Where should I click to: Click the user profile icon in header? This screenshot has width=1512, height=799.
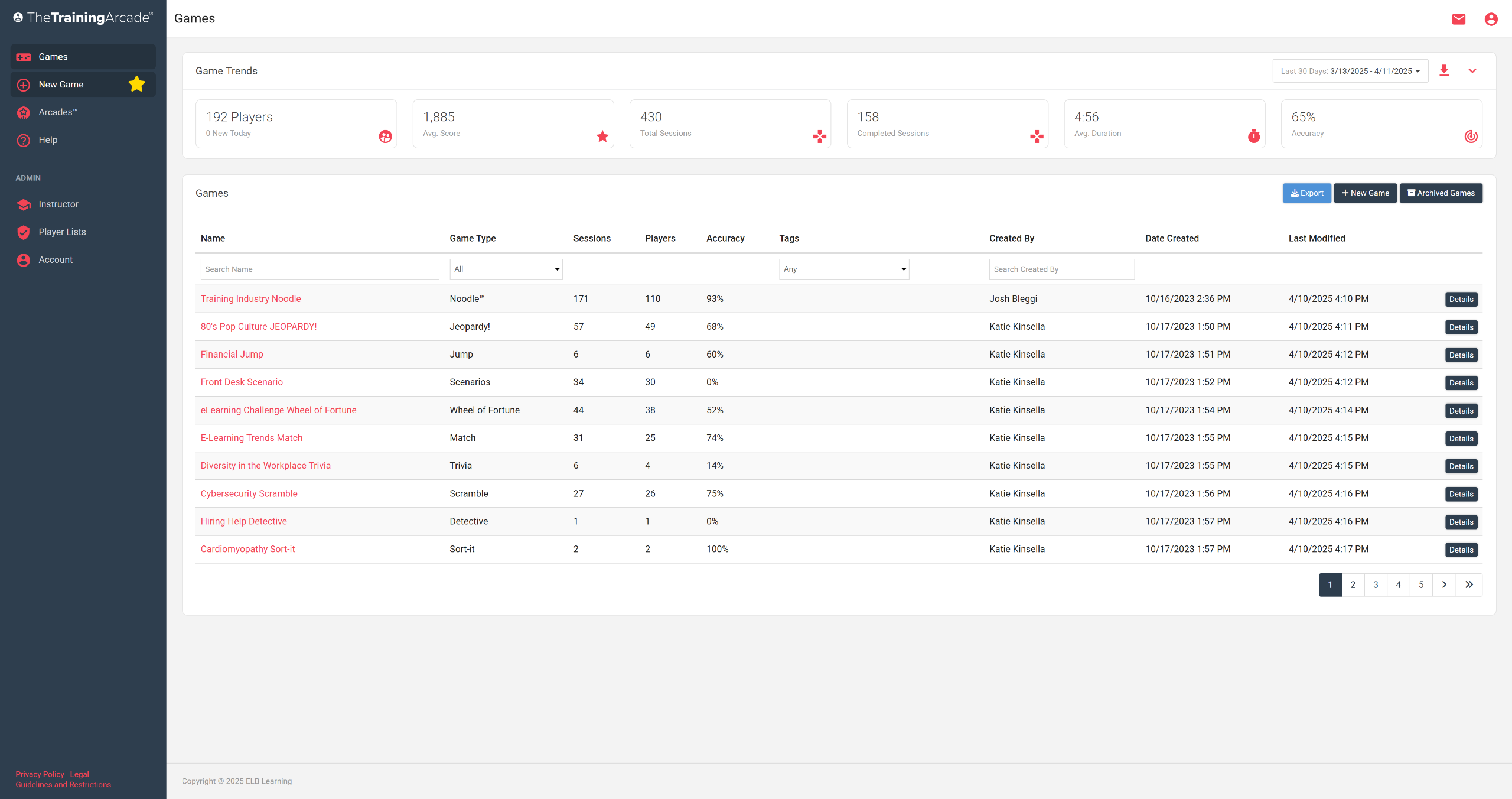(1491, 19)
